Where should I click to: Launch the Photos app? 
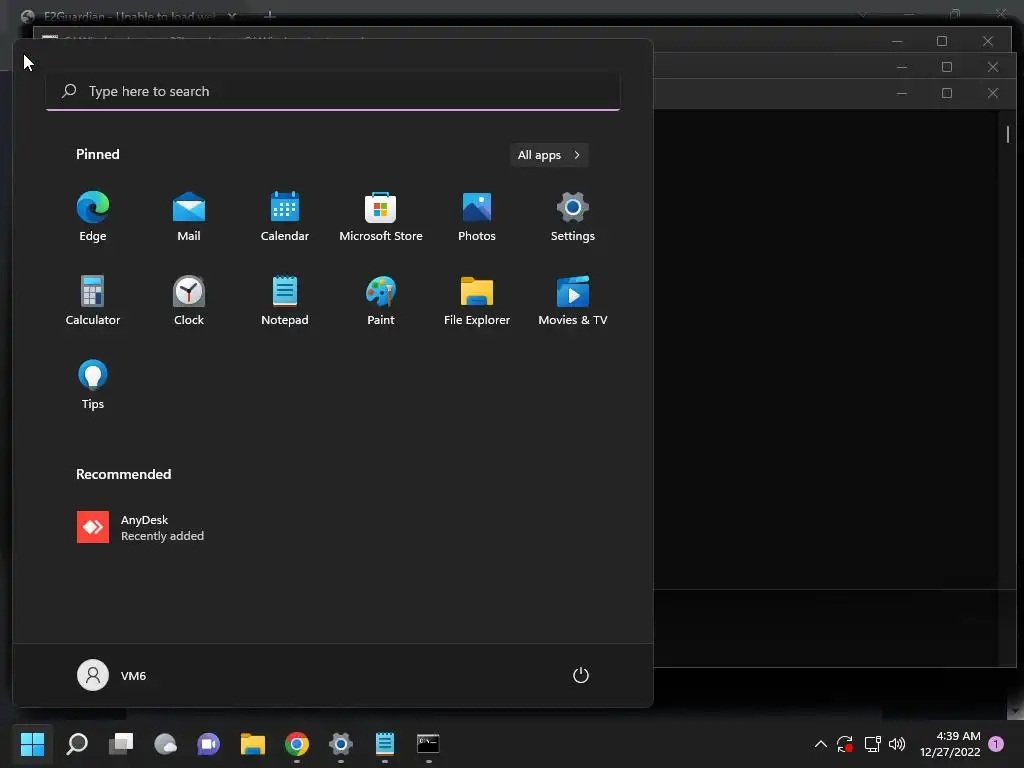(477, 216)
